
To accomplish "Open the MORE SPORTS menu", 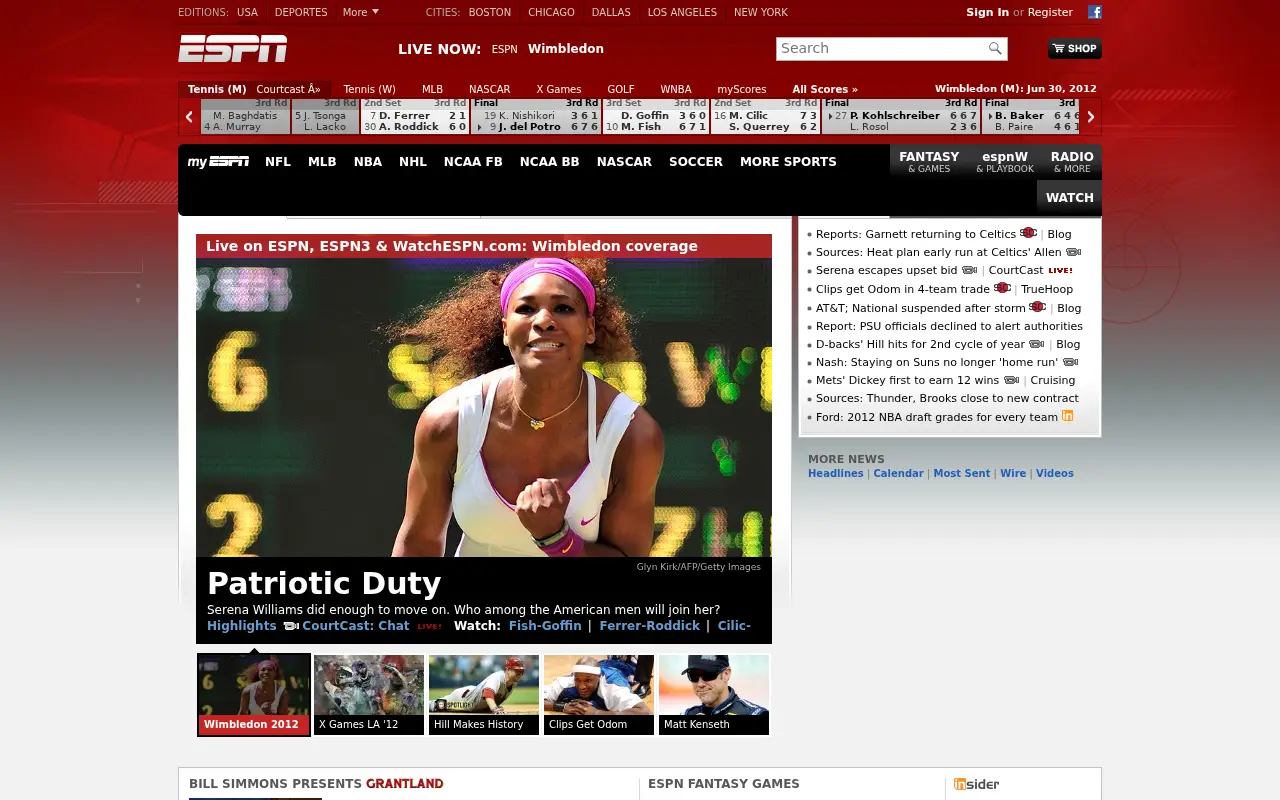I will pyautogui.click(x=788, y=161).
